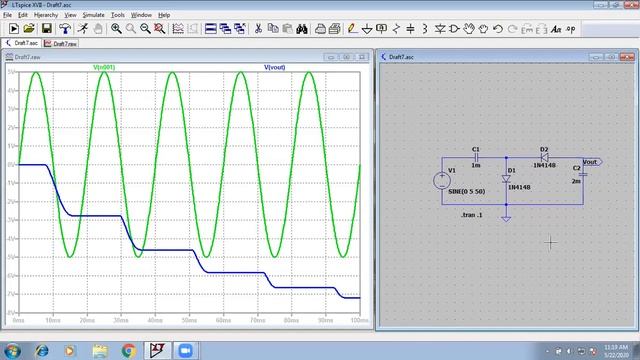Select the Move open-hand tool
The image size is (640, 360).
pos(469,29)
